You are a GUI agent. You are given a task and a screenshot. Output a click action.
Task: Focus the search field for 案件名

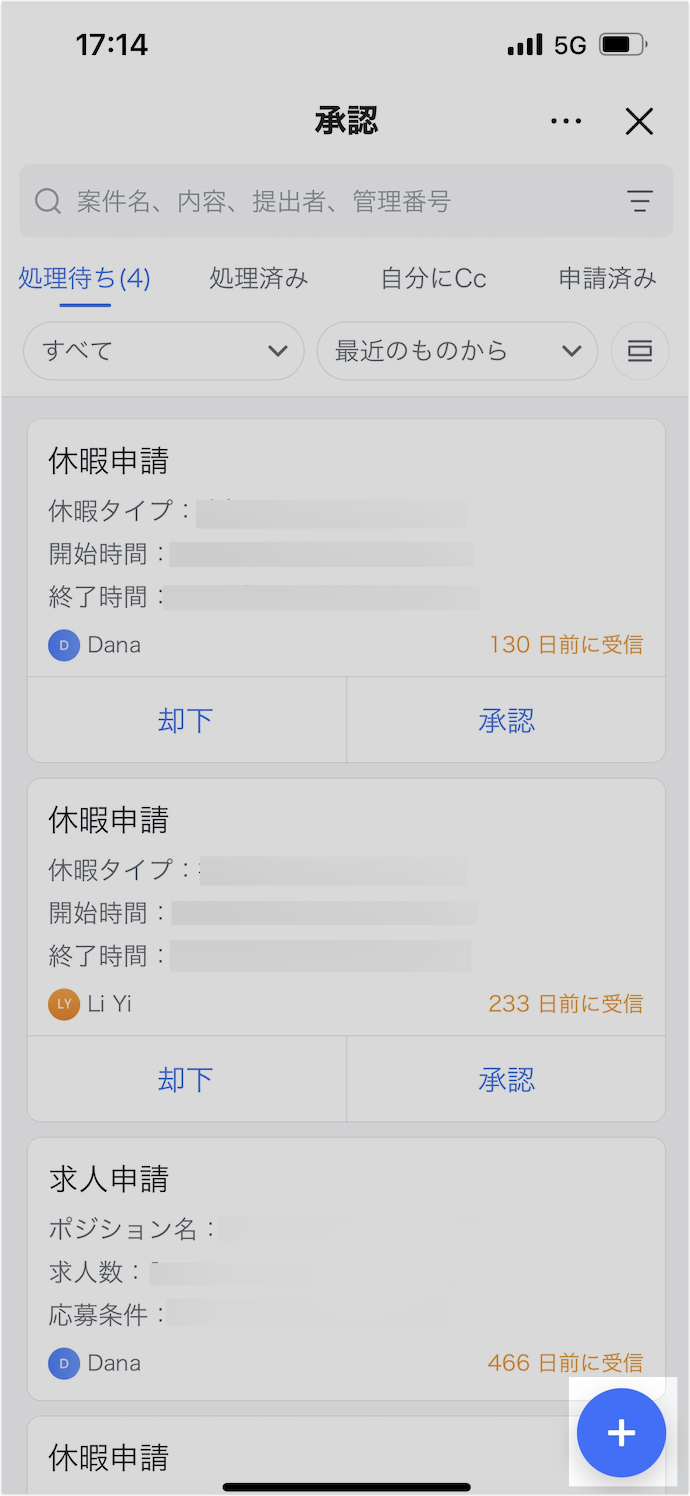pyautogui.click(x=330, y=201)
